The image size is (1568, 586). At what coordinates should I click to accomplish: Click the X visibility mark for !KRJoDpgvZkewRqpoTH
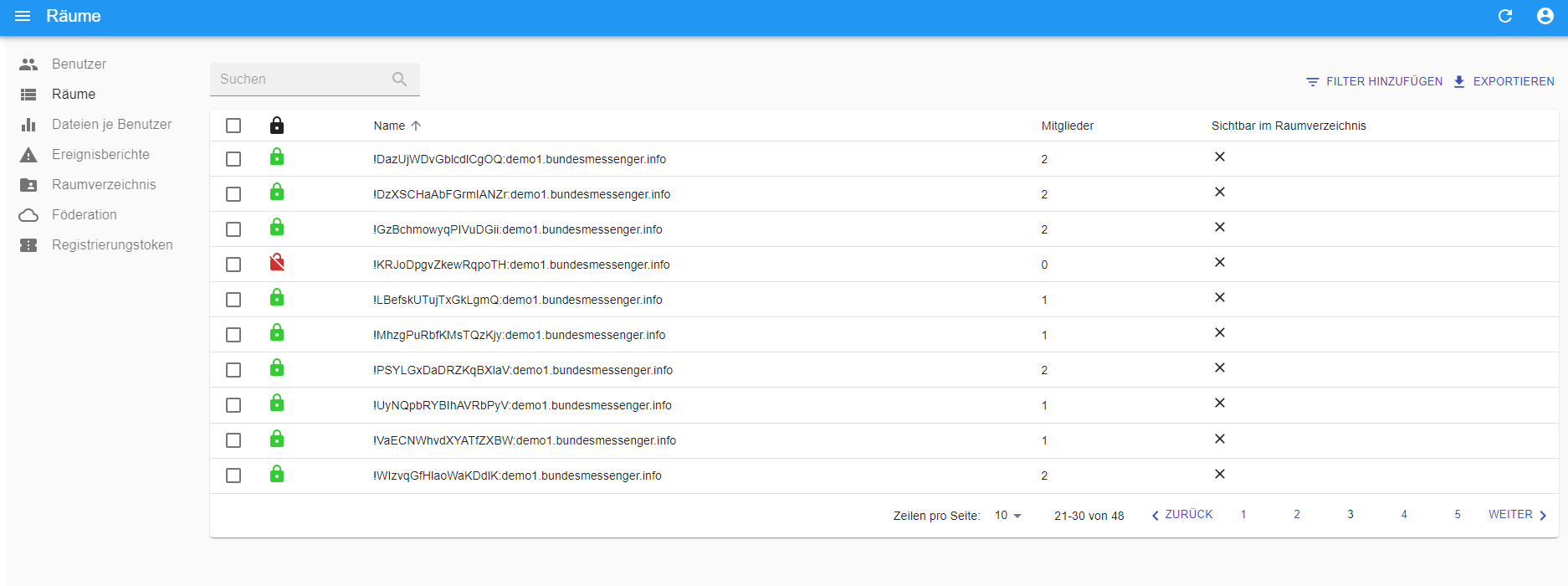[1220, 262]
